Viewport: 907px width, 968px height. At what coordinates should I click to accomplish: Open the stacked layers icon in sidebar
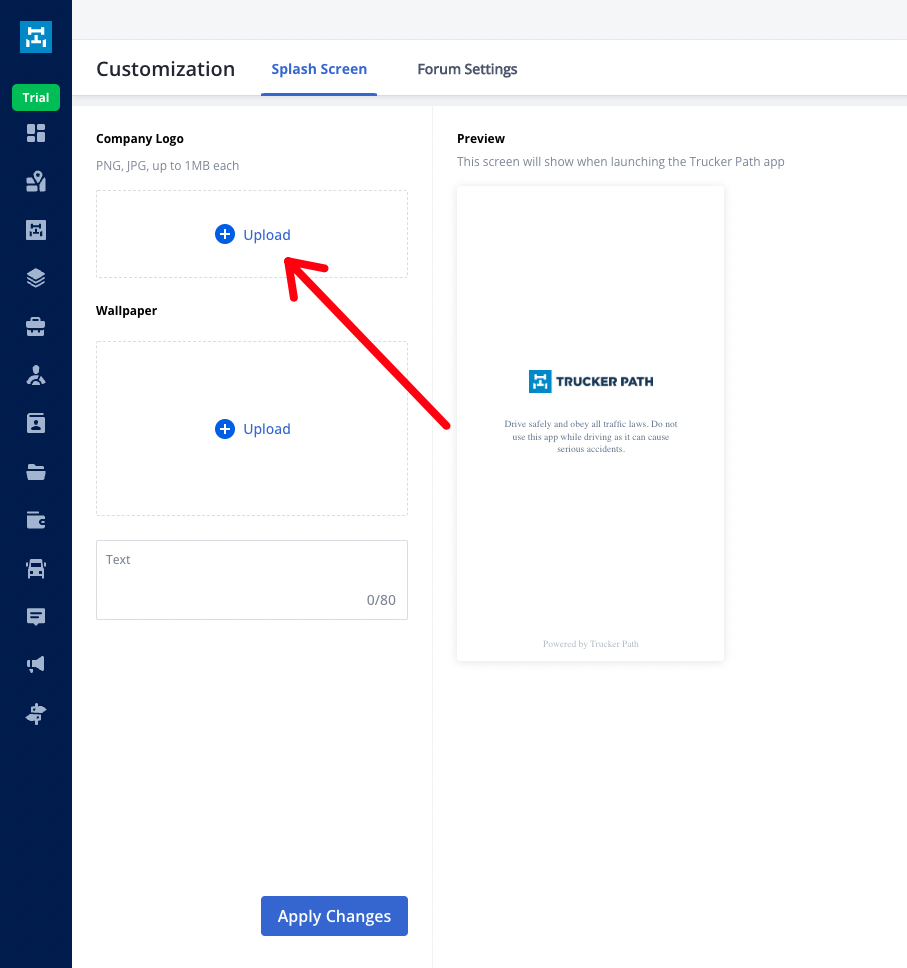(x=36, y=278)
